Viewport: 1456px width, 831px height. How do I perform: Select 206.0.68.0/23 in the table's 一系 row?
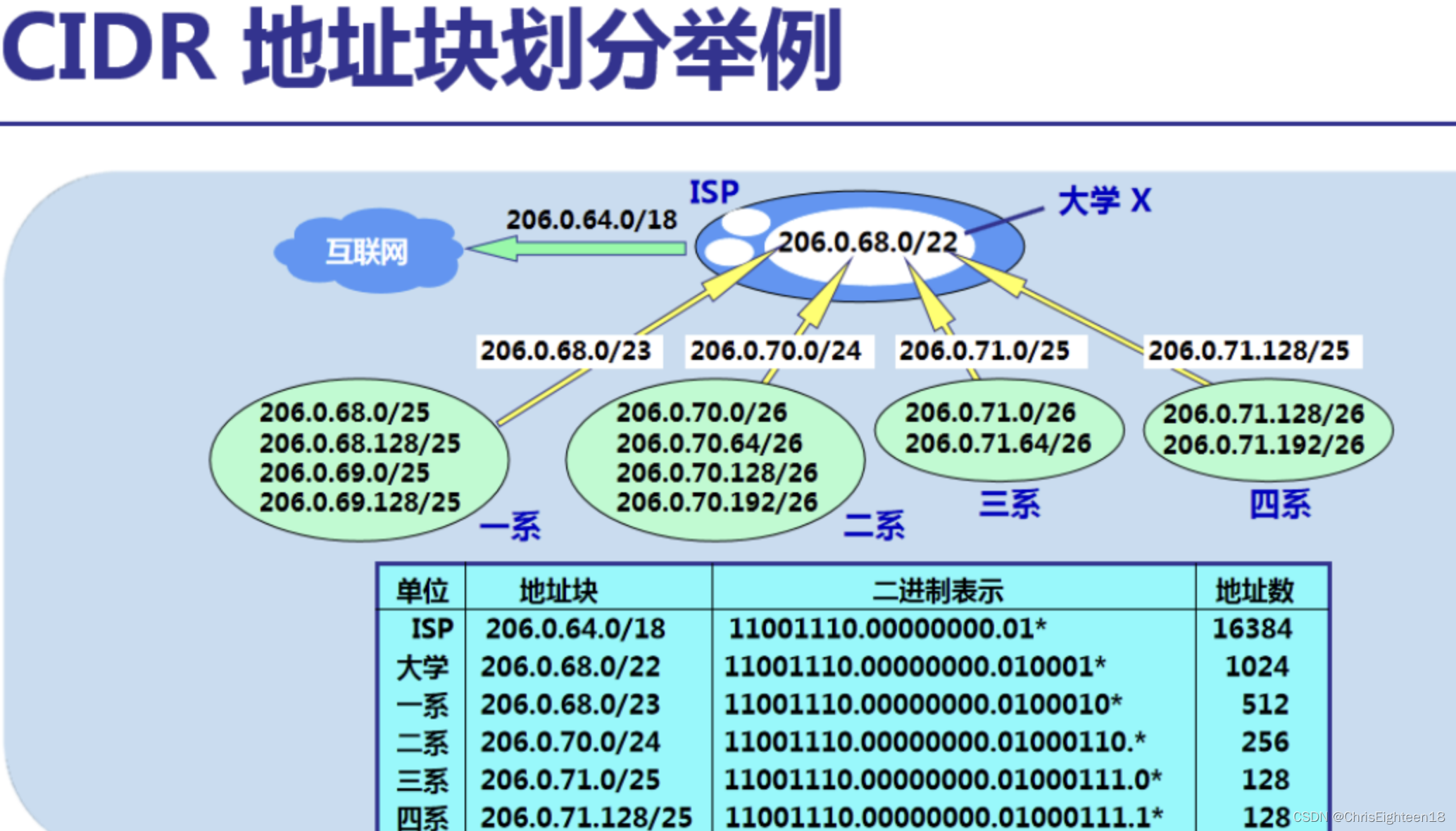(x=571, y=705)
